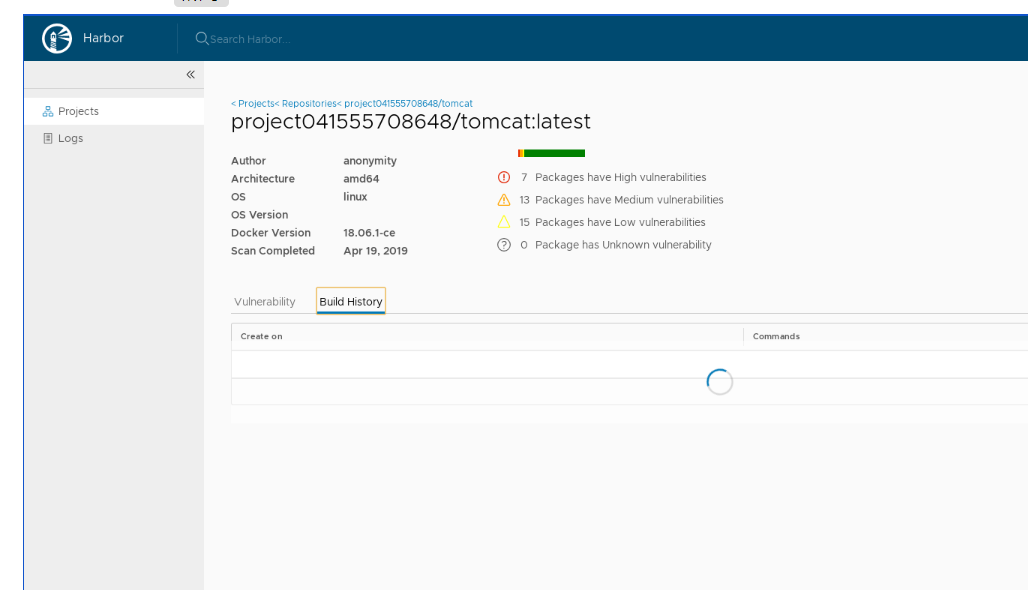Expand the Create on column header
The image size is (1028, 590).
(x=260, y=336)
